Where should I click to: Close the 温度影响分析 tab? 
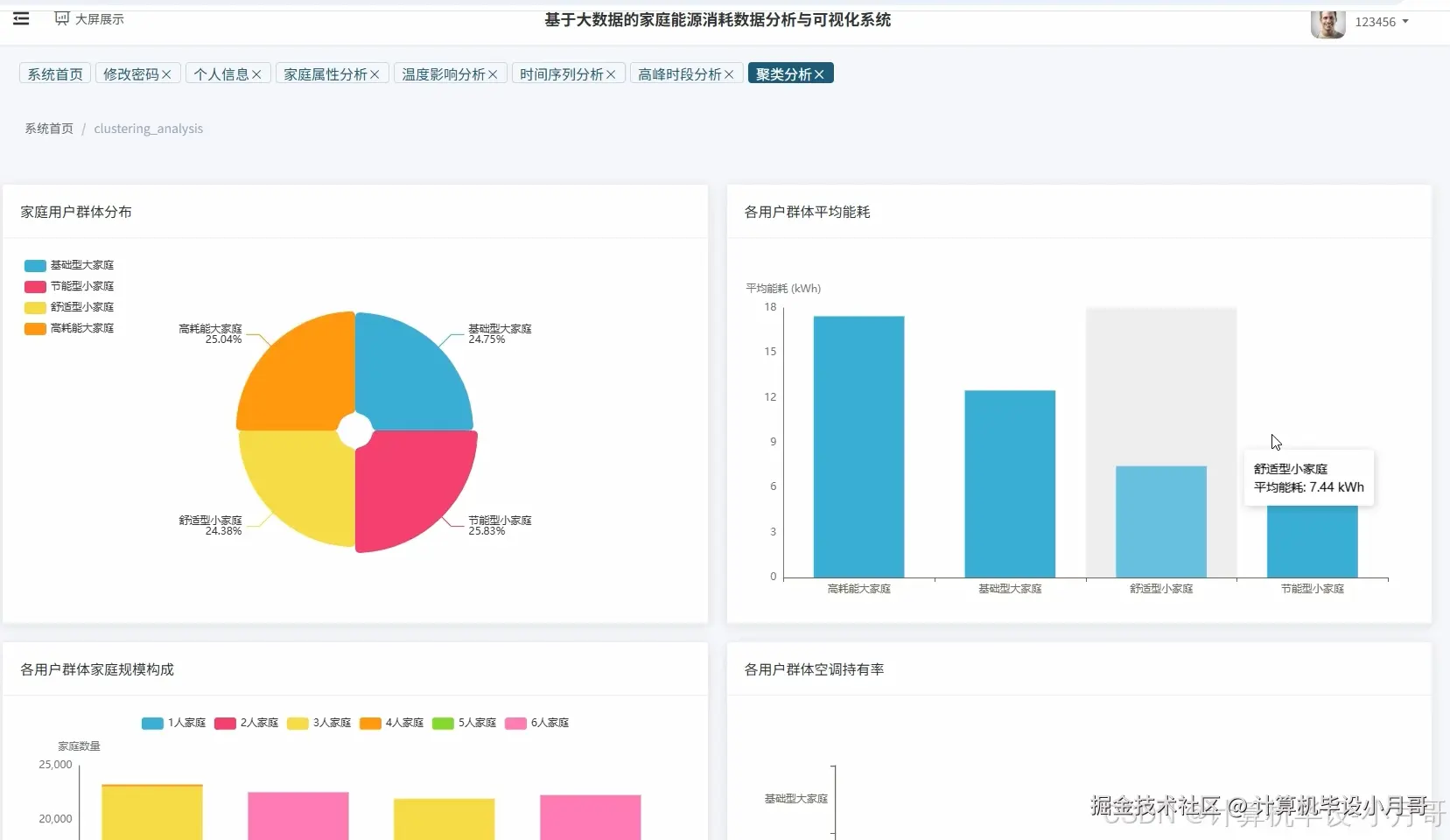click(x=494, y=73)
